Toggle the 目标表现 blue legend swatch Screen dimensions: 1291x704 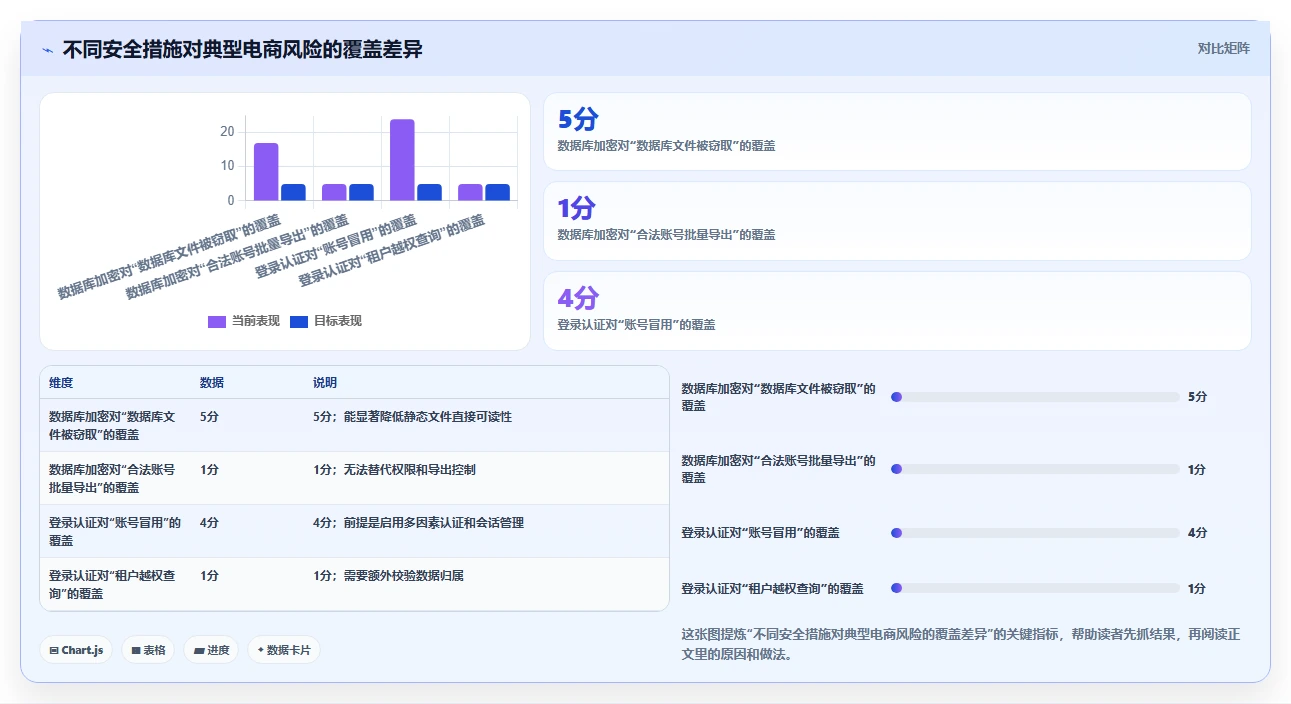pyautogui.click(x=299, y=321)
